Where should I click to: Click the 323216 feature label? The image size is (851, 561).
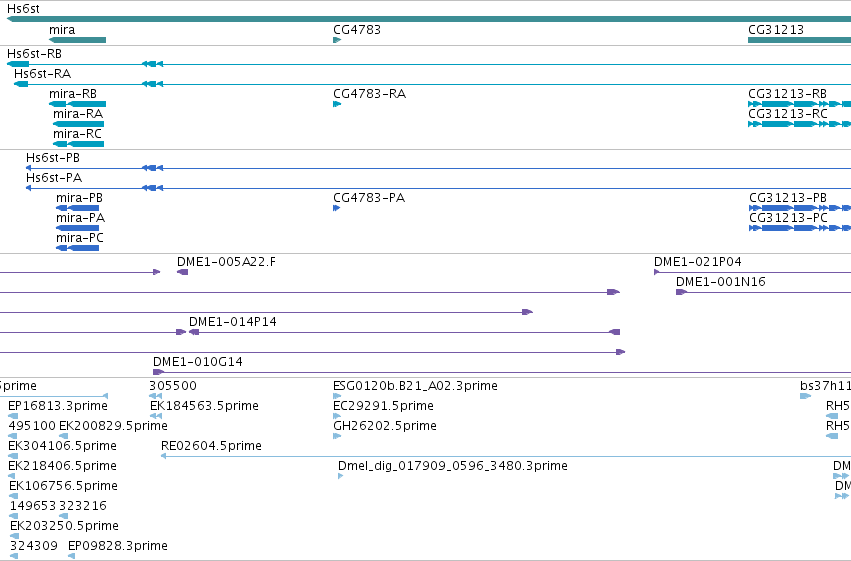[82, 506]
